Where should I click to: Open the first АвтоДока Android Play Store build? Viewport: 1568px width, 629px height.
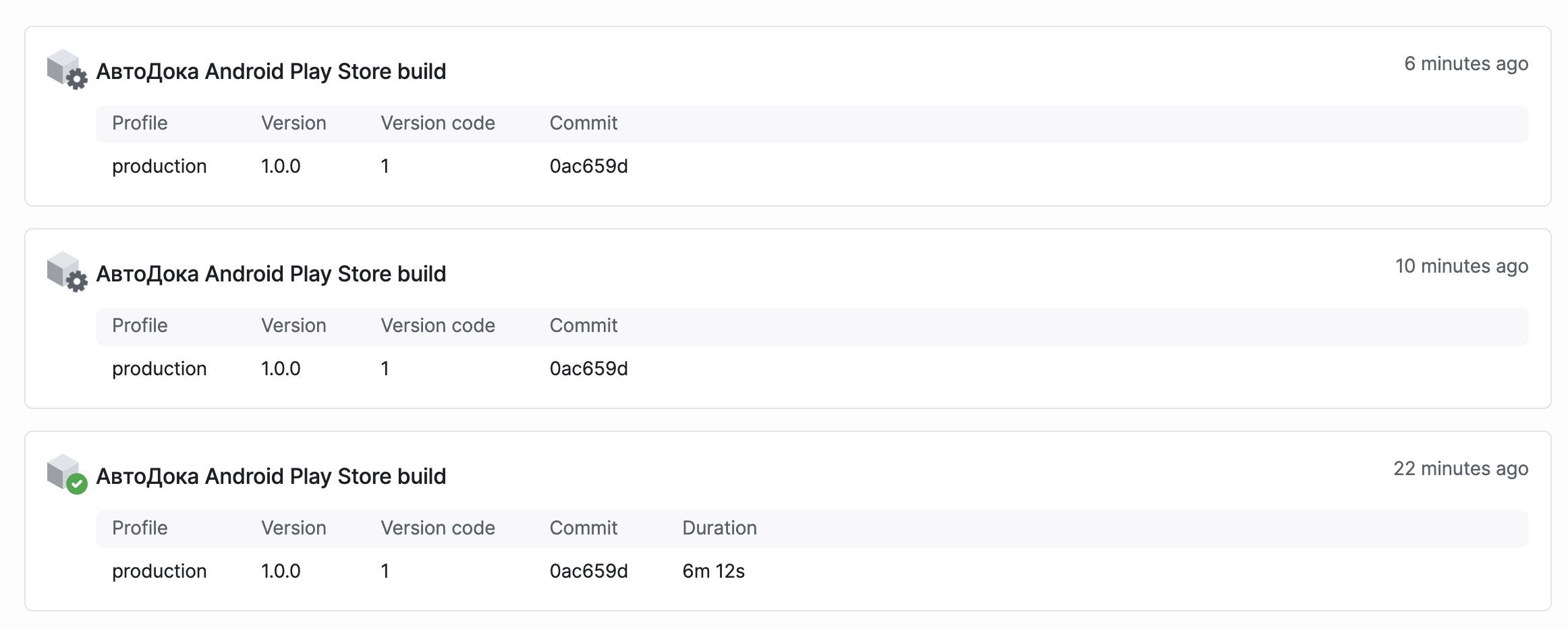coord(272,70)
